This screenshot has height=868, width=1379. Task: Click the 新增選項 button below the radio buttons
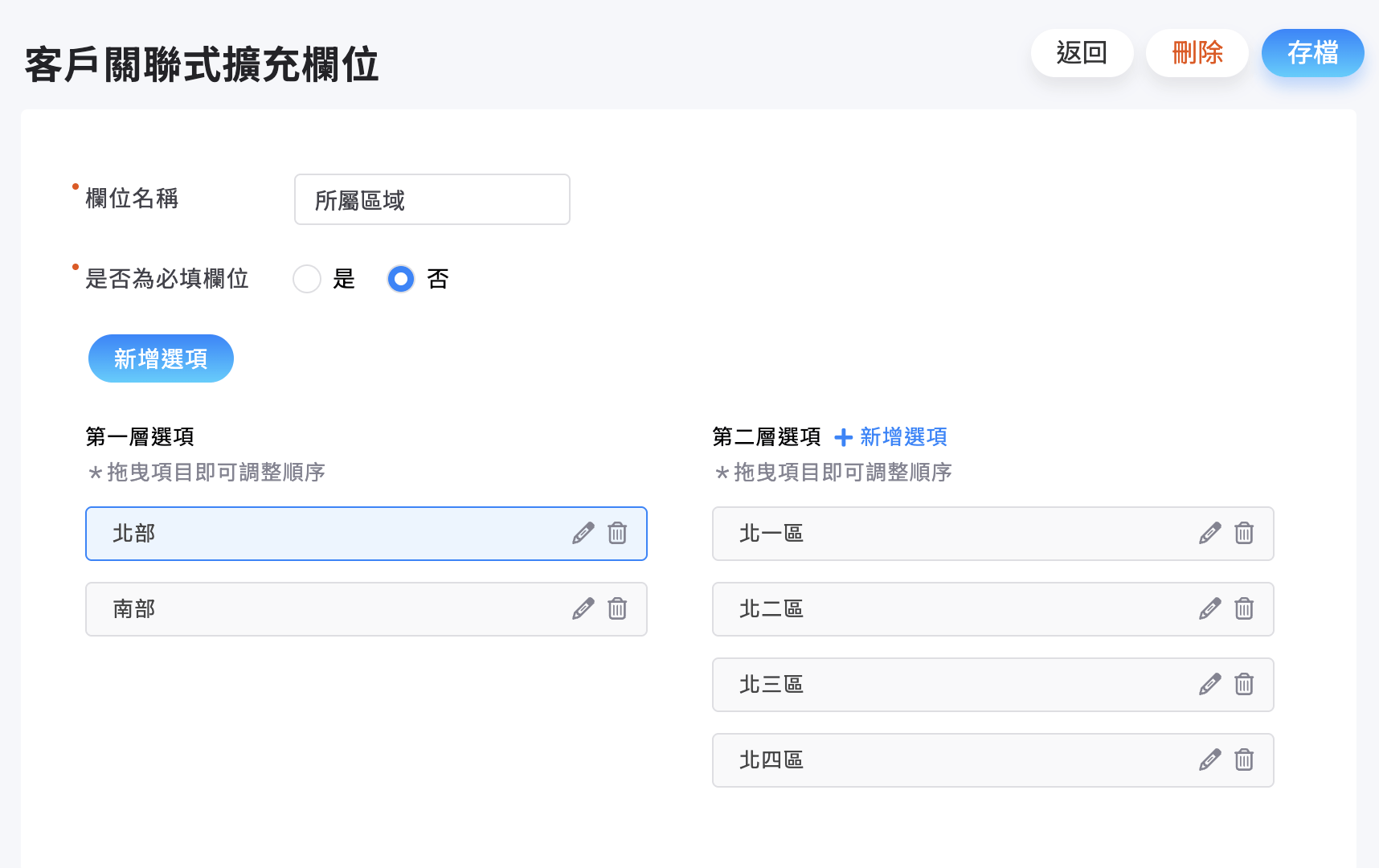tap(161, 358)
